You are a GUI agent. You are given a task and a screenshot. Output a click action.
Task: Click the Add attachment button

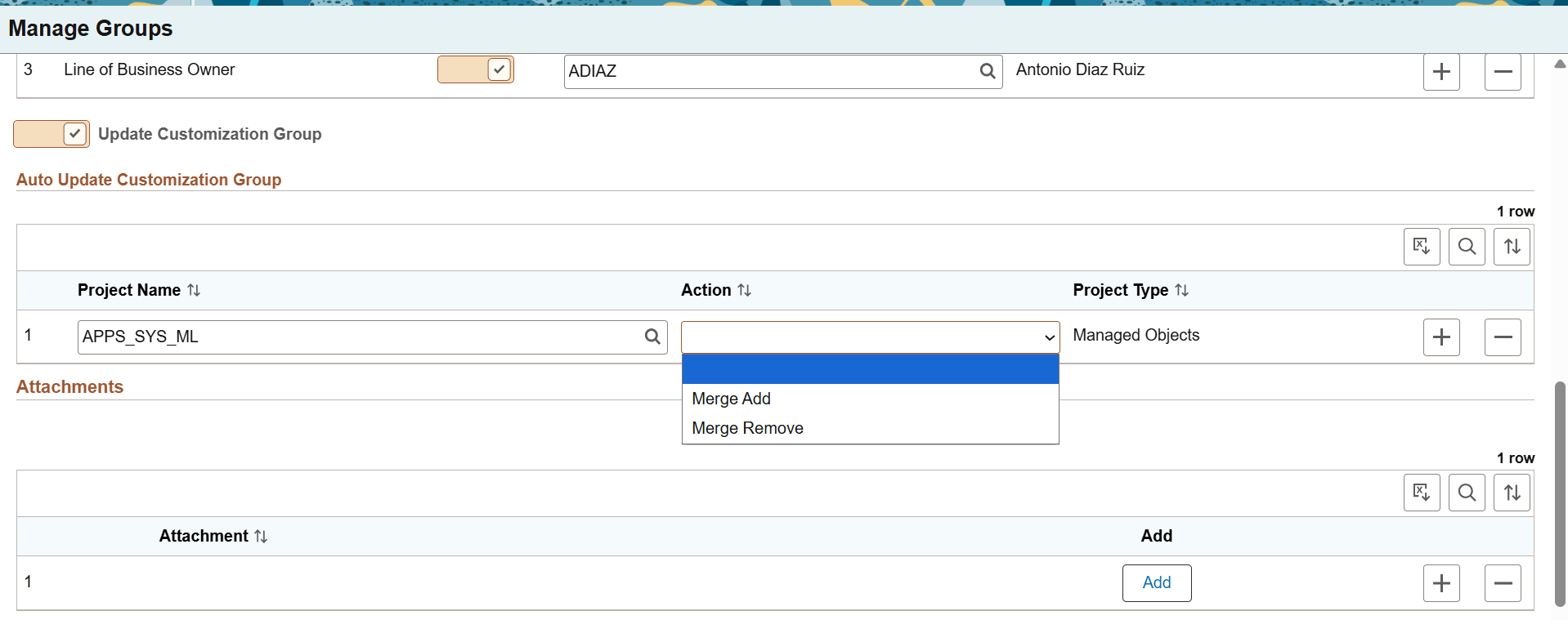click(1157, 583)
